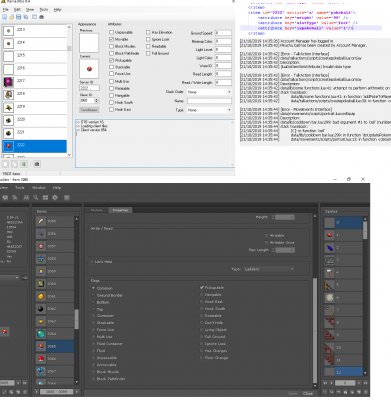Switch to Texture tab in Object Builder

pos(97,210)
